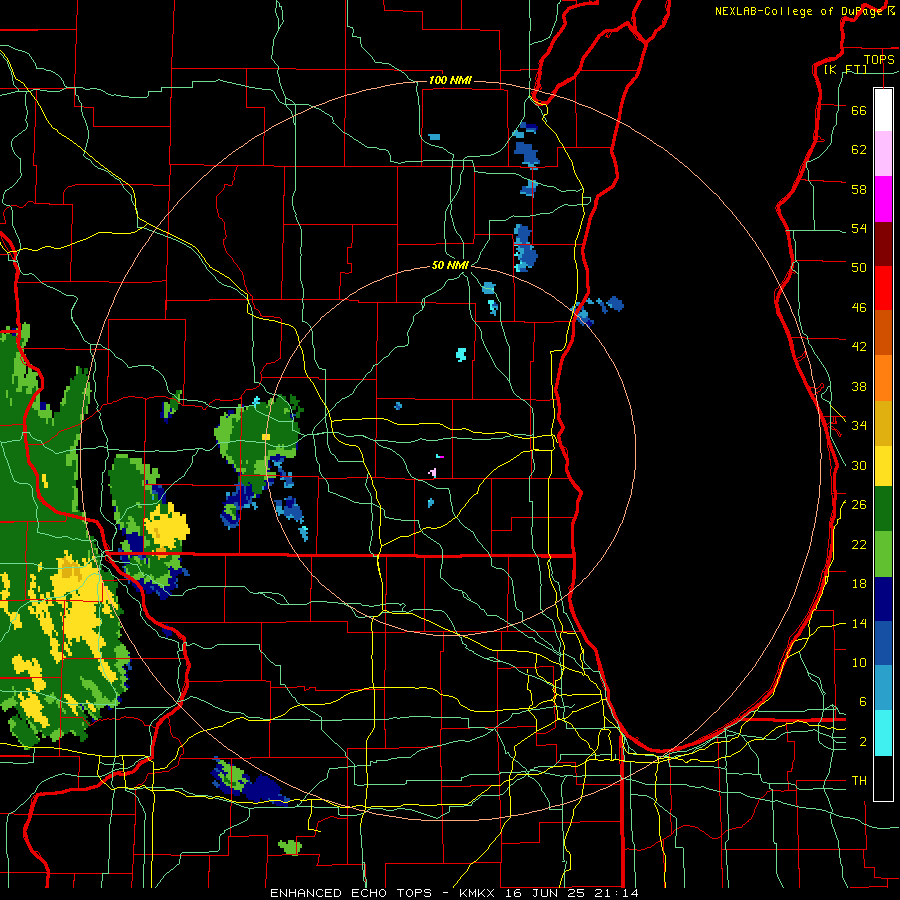The image size is (900, 900).
Task: Click the legend value 6
Action: [x=862, y=701]
